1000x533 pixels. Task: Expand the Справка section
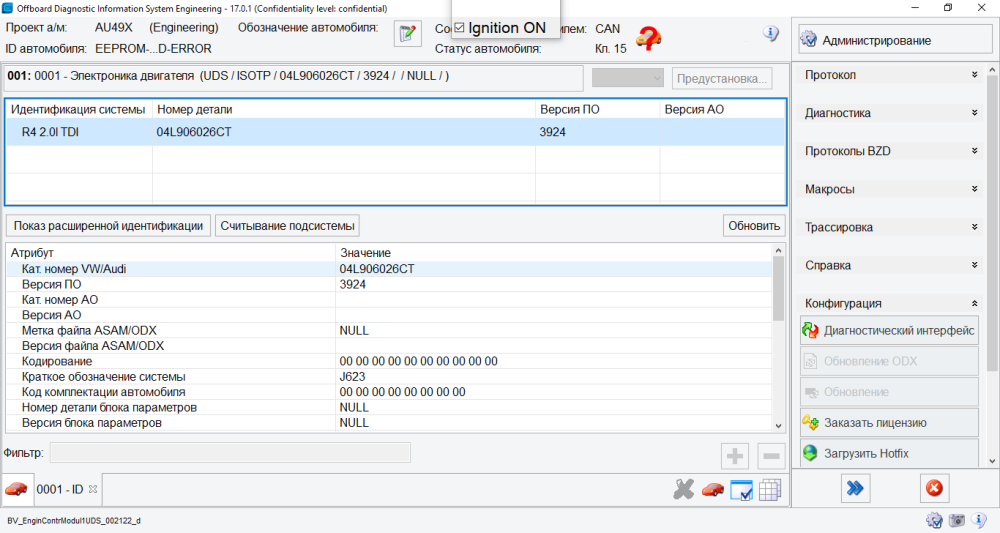(x=974, y=265)
